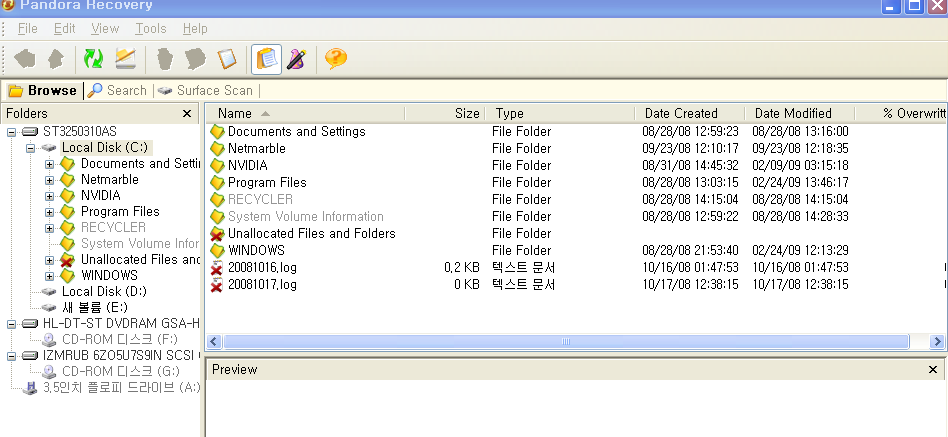Click the second grey recycle bin icon

[x=195, y=59]
